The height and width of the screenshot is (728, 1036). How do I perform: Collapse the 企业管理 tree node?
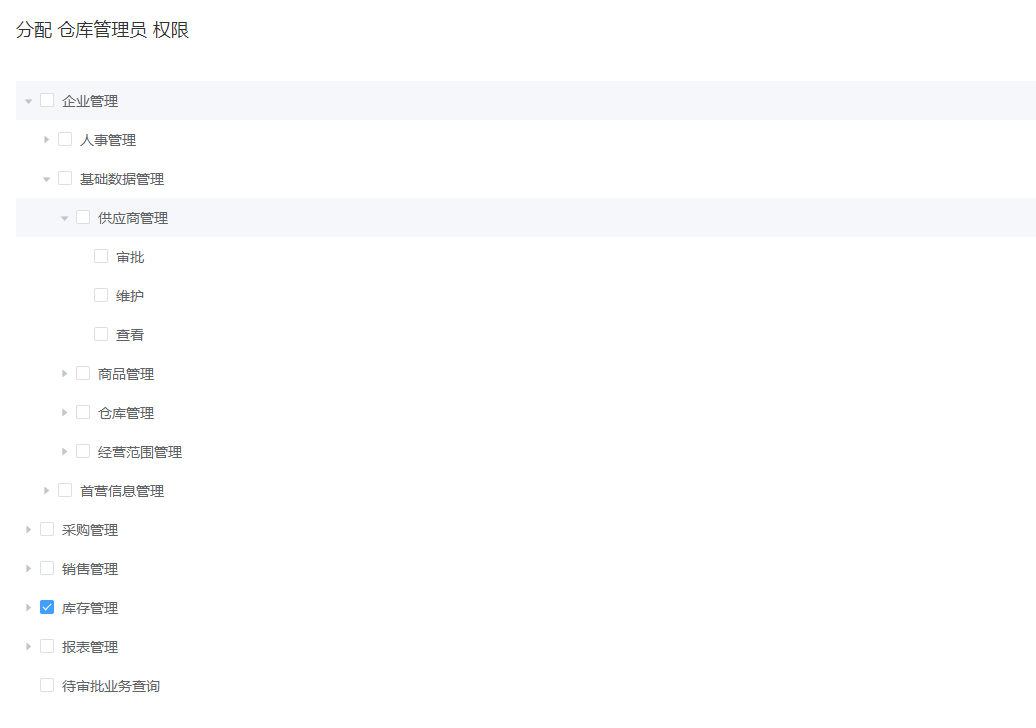pos(29,101)
